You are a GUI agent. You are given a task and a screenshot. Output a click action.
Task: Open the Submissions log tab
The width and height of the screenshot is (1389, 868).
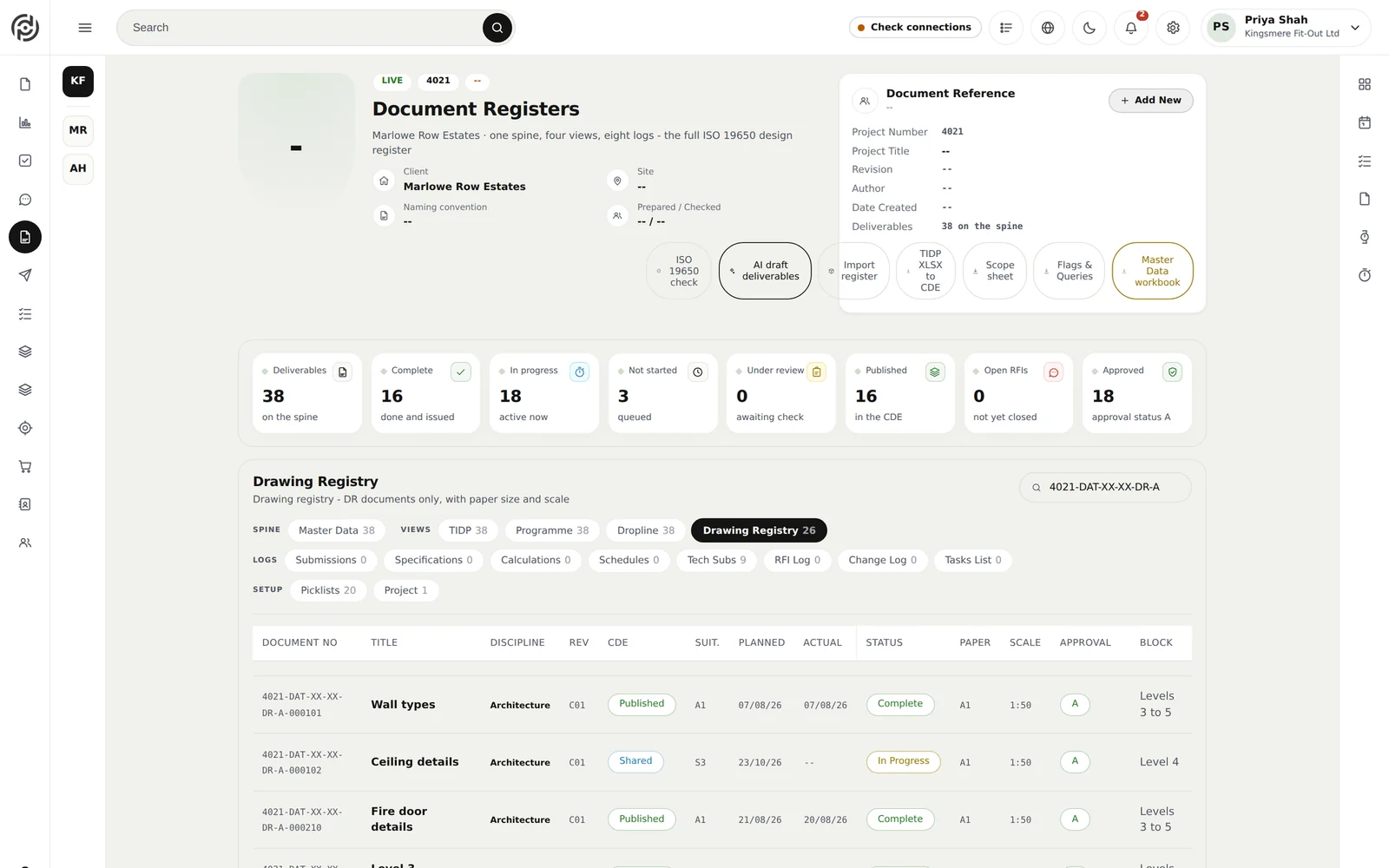coord(331,560)
